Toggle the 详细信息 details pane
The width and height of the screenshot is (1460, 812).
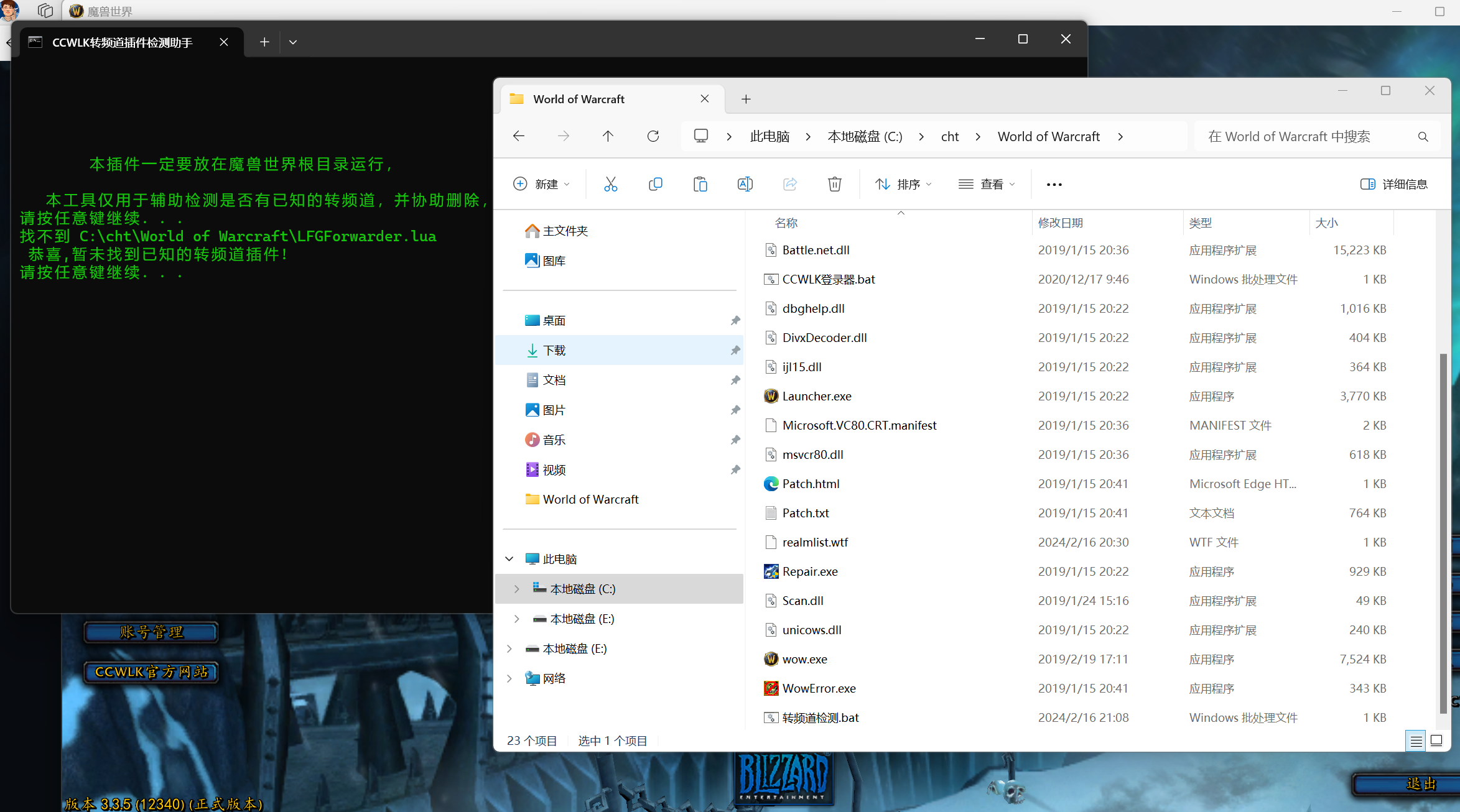[1394, 184]
